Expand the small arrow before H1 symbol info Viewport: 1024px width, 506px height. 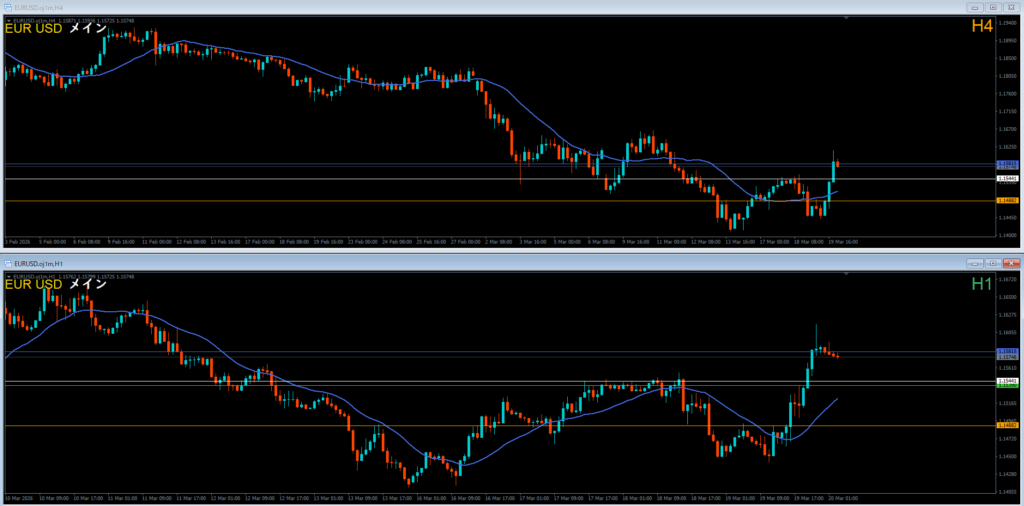pyautogui.click(x=9, y=275)
